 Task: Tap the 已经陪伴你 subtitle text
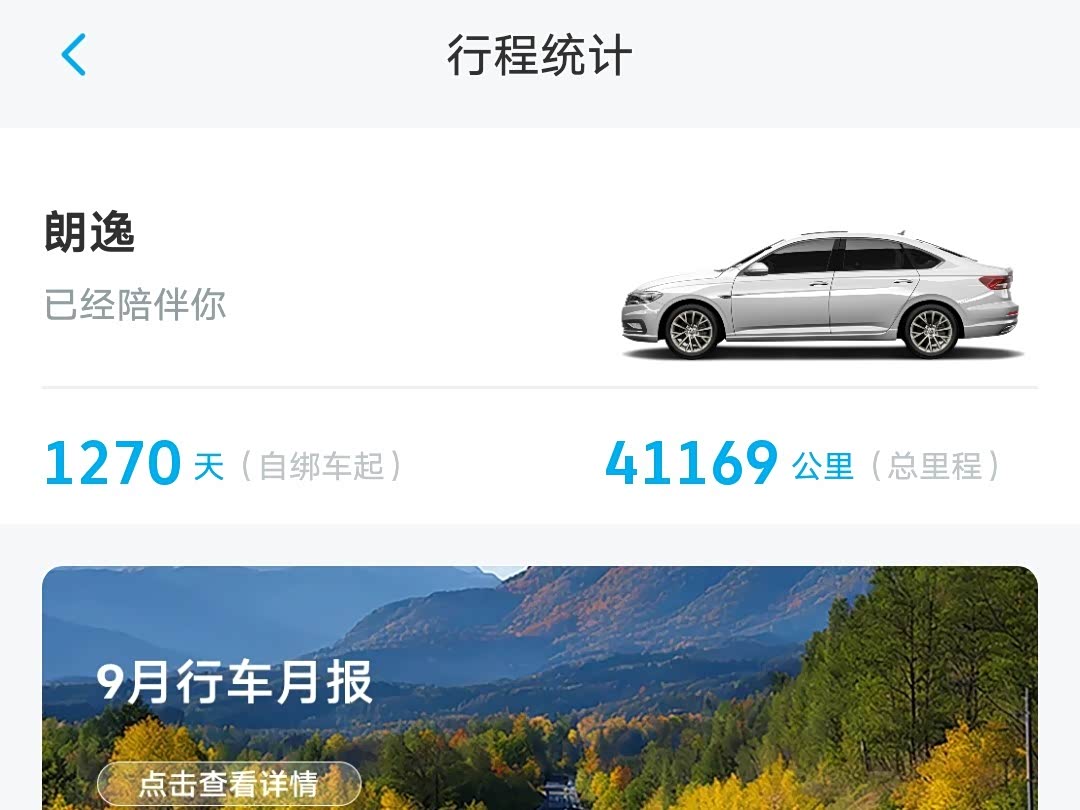point(135,304)
